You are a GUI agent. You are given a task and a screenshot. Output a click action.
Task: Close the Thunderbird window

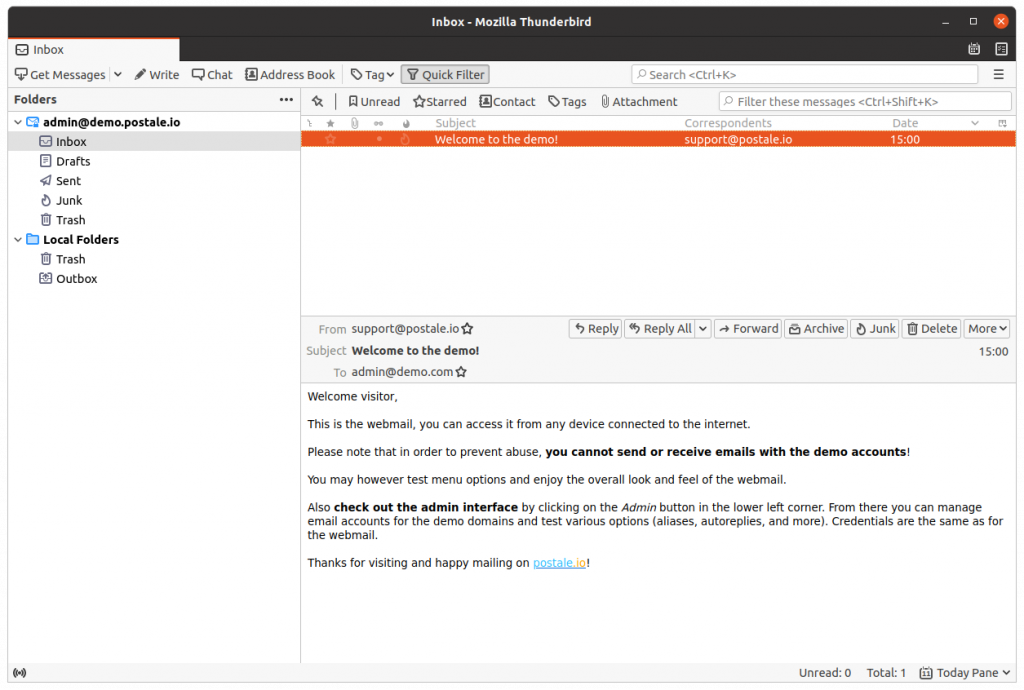pyautogui.click(x=1000, y=22)
